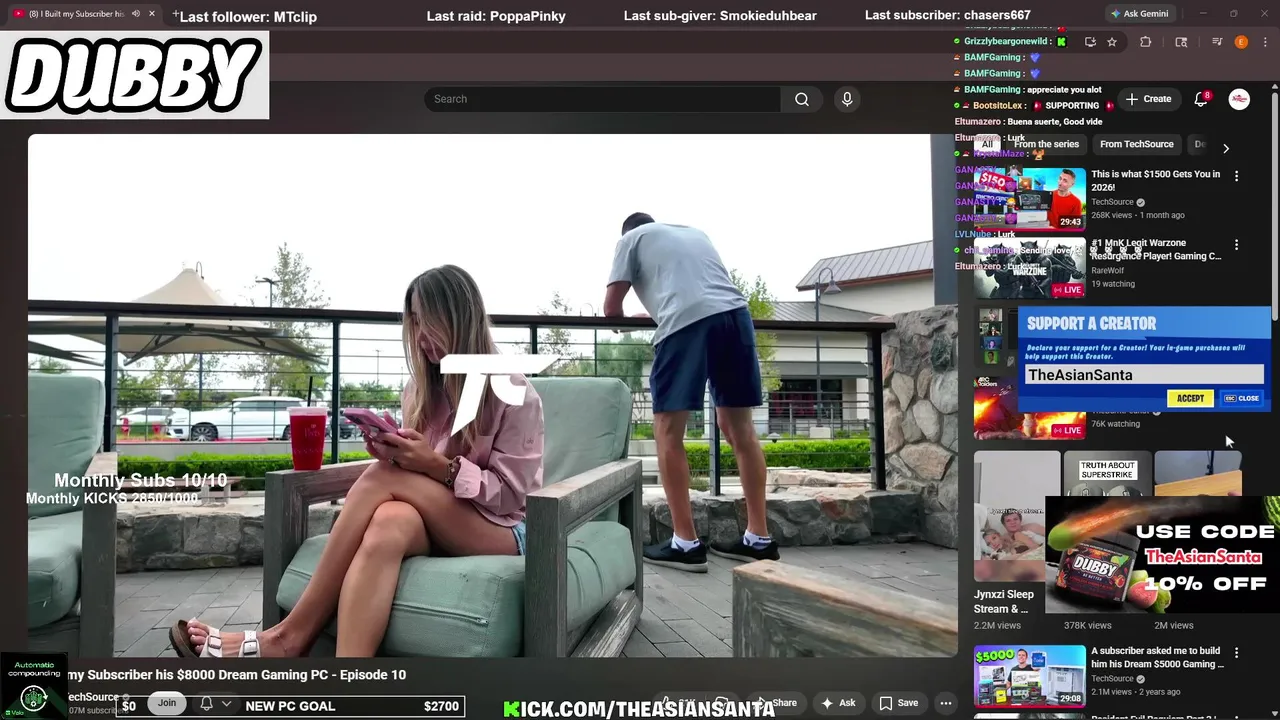Click the search-tabs icon beside extensions
Screen dimensions: 1280x720
[1181, 42]
